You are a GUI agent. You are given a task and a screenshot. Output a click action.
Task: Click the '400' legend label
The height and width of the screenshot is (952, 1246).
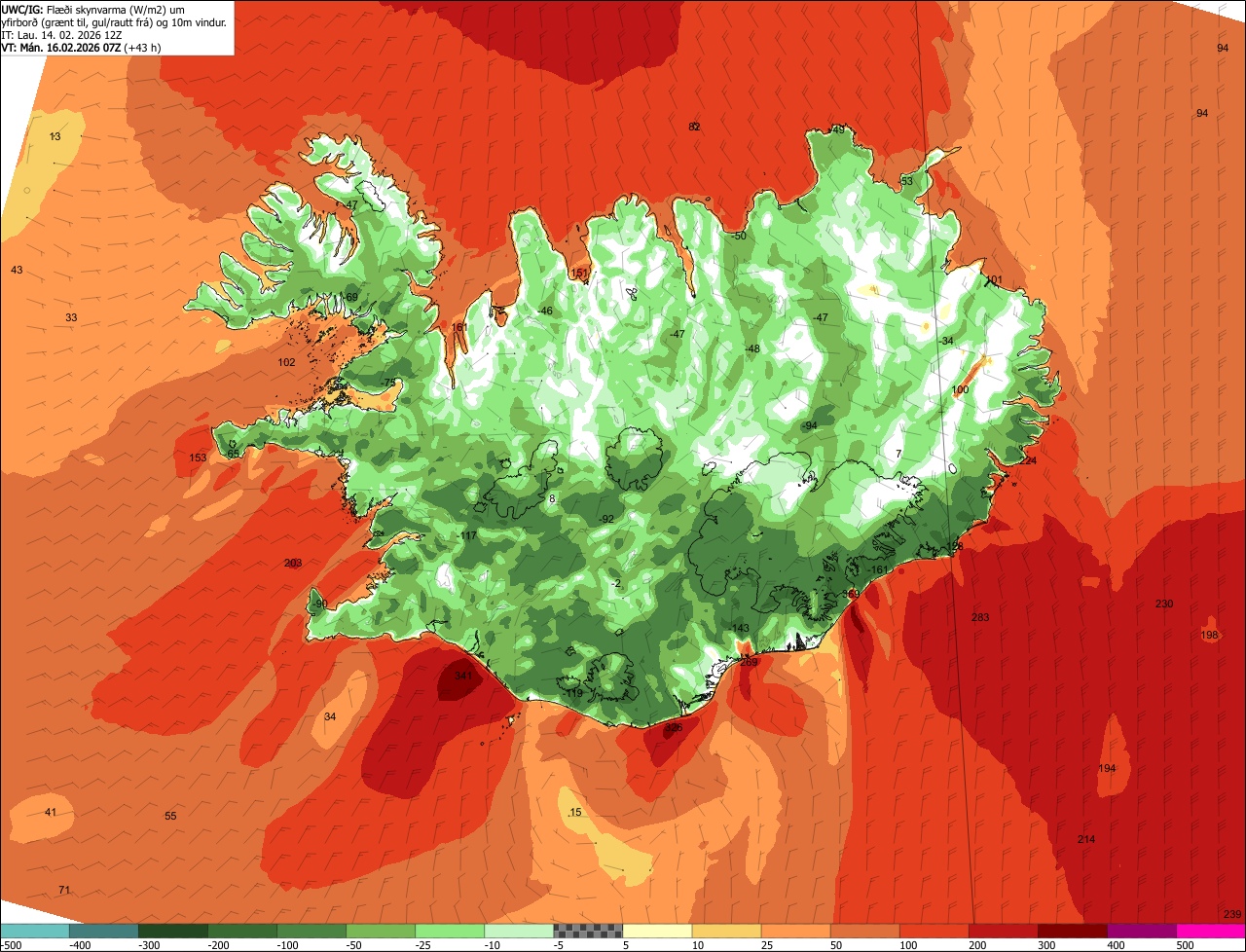click(x=1116, y=945)
